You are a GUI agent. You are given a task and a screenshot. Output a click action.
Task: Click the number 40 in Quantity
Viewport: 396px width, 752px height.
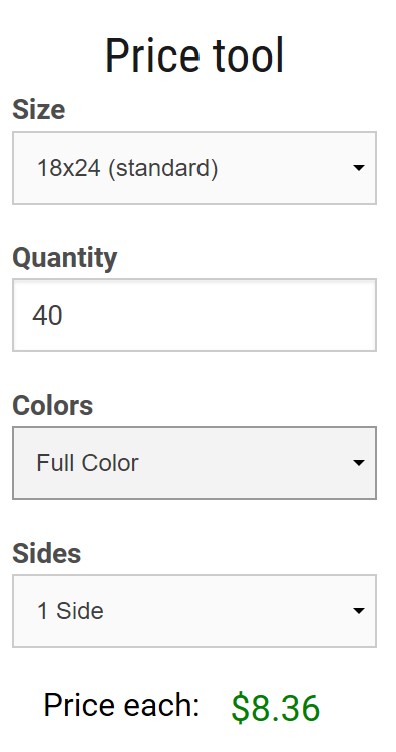[47, 316]
